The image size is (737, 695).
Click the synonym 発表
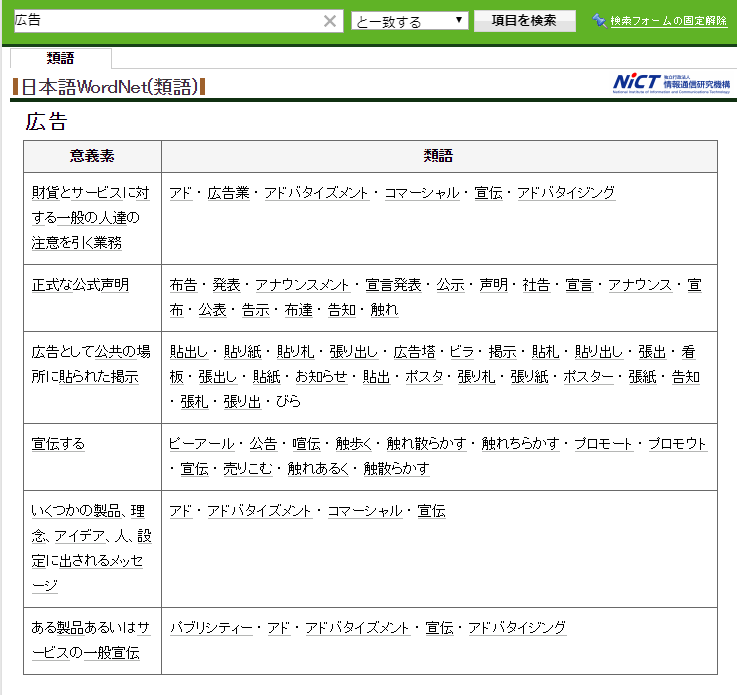tap(227, 285)
